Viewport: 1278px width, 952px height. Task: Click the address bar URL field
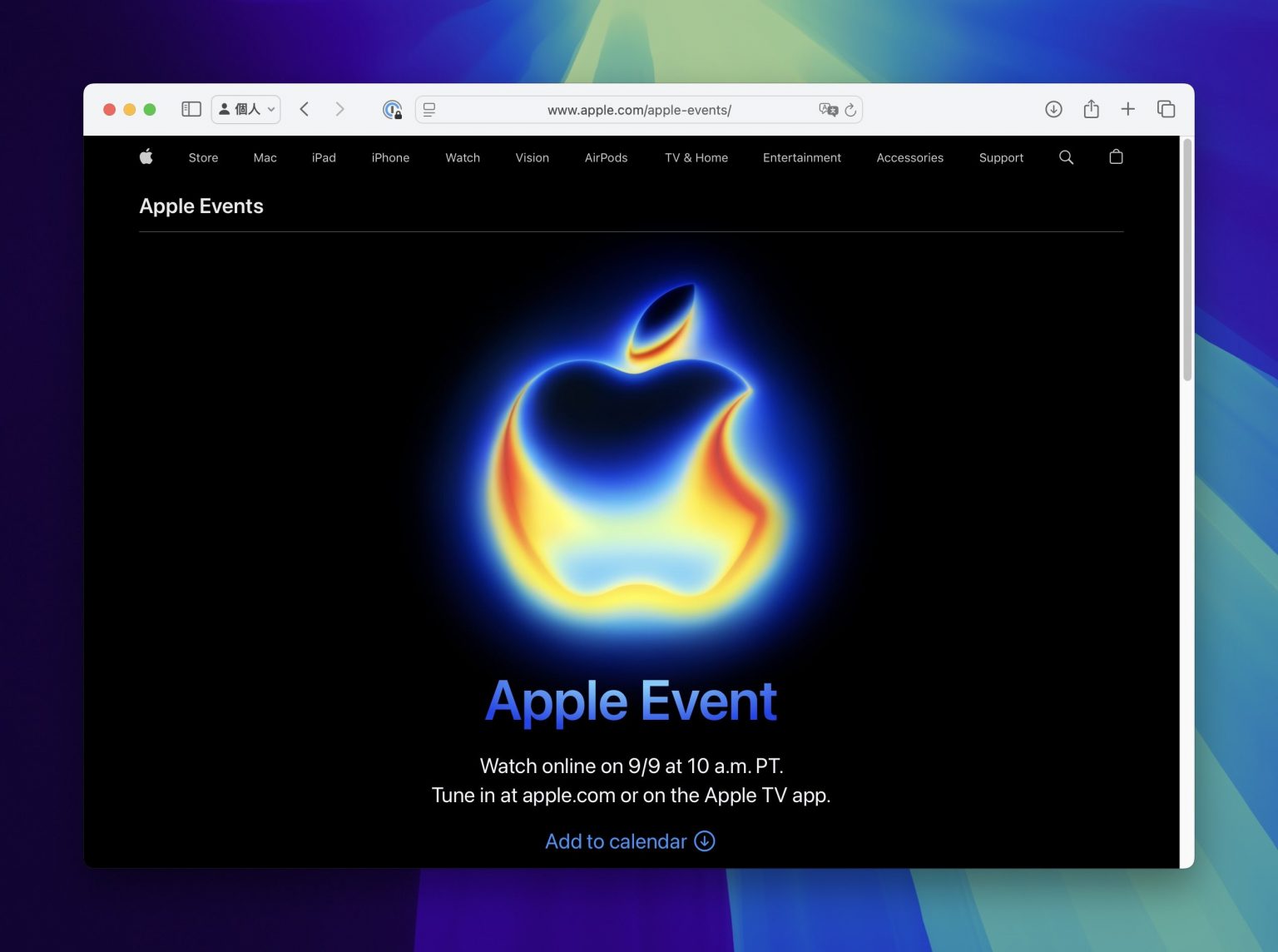pos(638,110)
